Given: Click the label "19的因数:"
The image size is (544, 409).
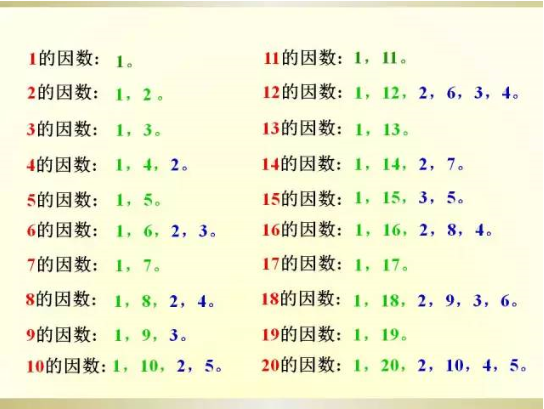Looking at the screenshot, I should 302,334.
